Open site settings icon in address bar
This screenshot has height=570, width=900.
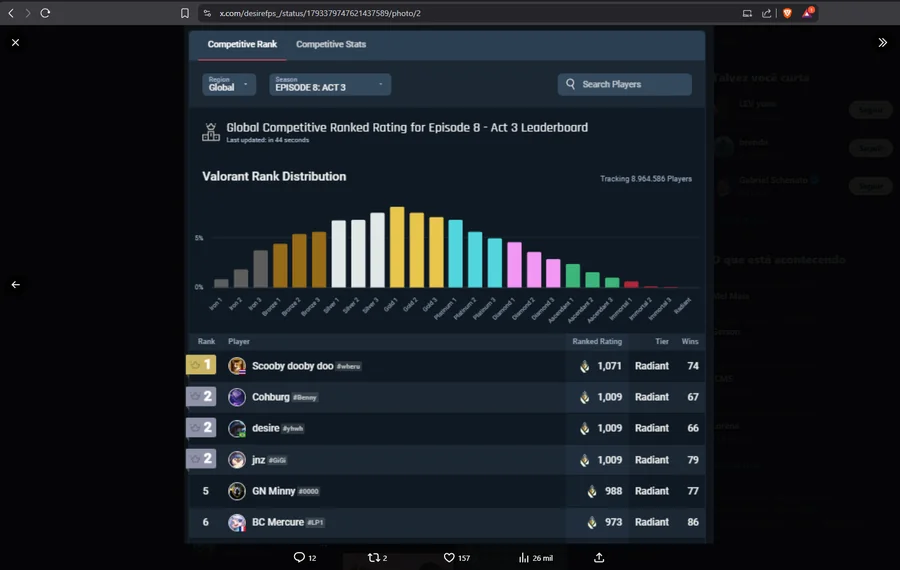[x=207, y=13]
